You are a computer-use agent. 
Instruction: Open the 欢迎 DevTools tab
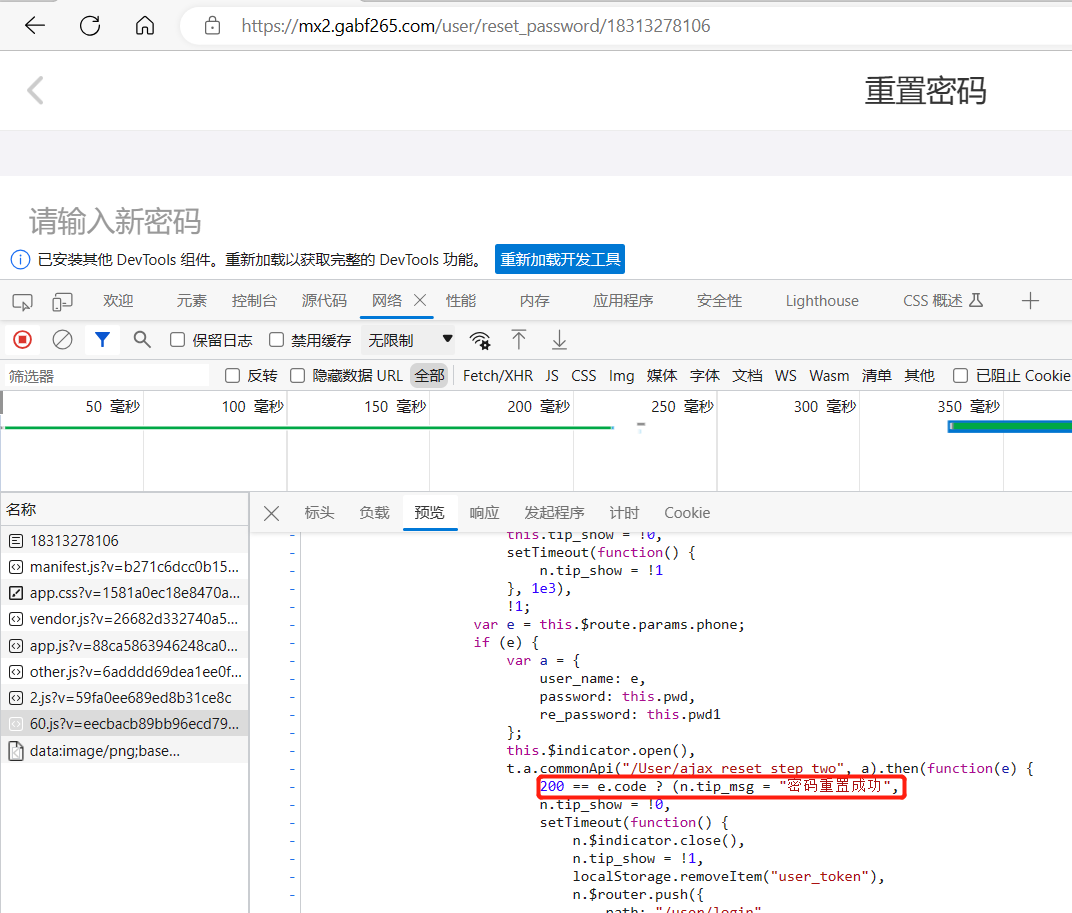click(x=118, y=301)
